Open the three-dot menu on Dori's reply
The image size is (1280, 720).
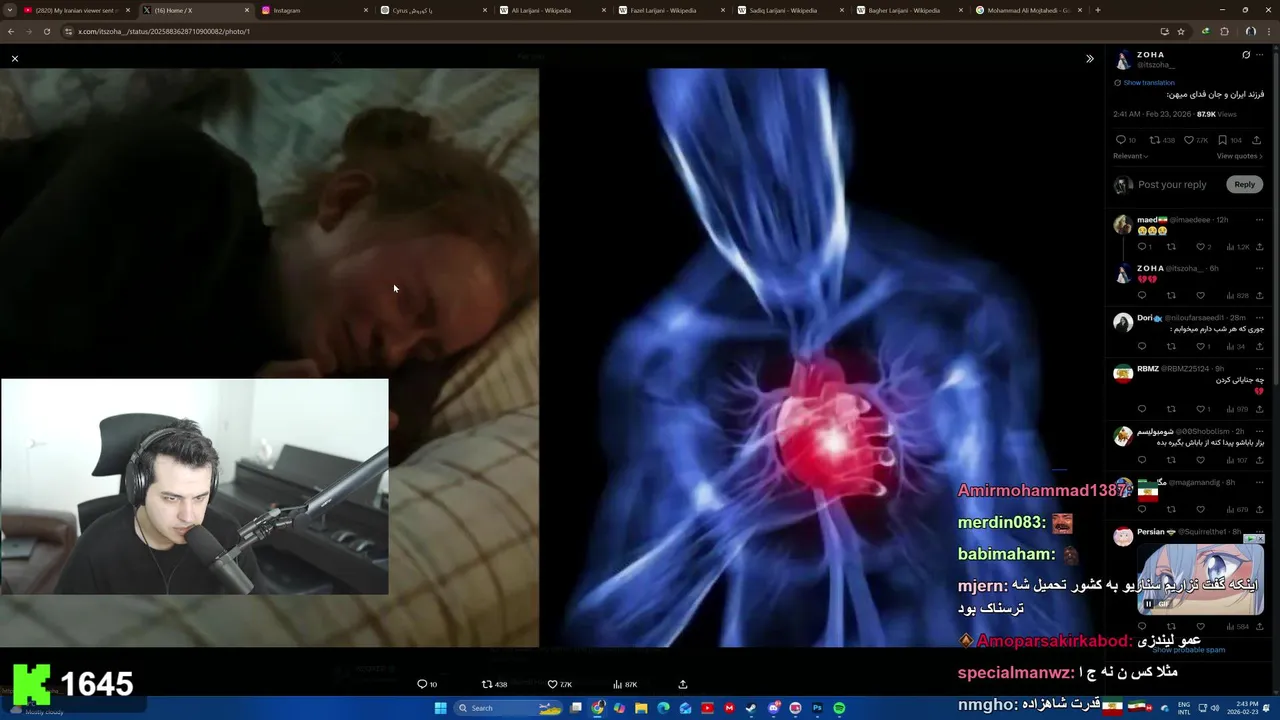pos(1259,318)
